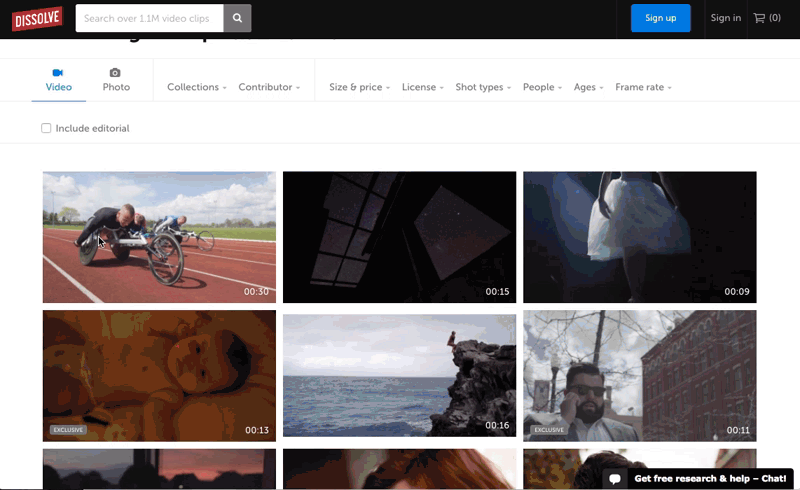Open the man on phone clip
Image resolution: width=800 pixels, height=490 pixels.
640,376
